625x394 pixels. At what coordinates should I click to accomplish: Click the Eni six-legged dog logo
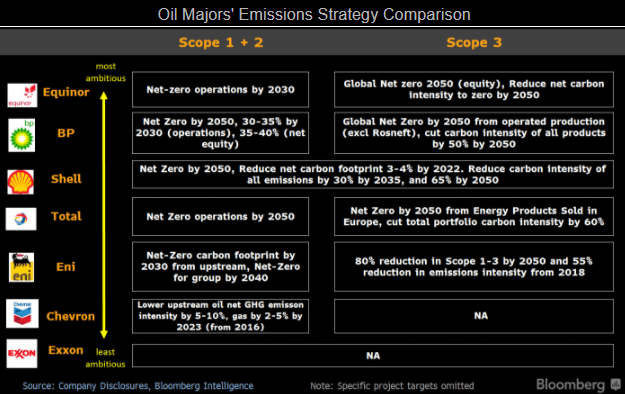22,267
